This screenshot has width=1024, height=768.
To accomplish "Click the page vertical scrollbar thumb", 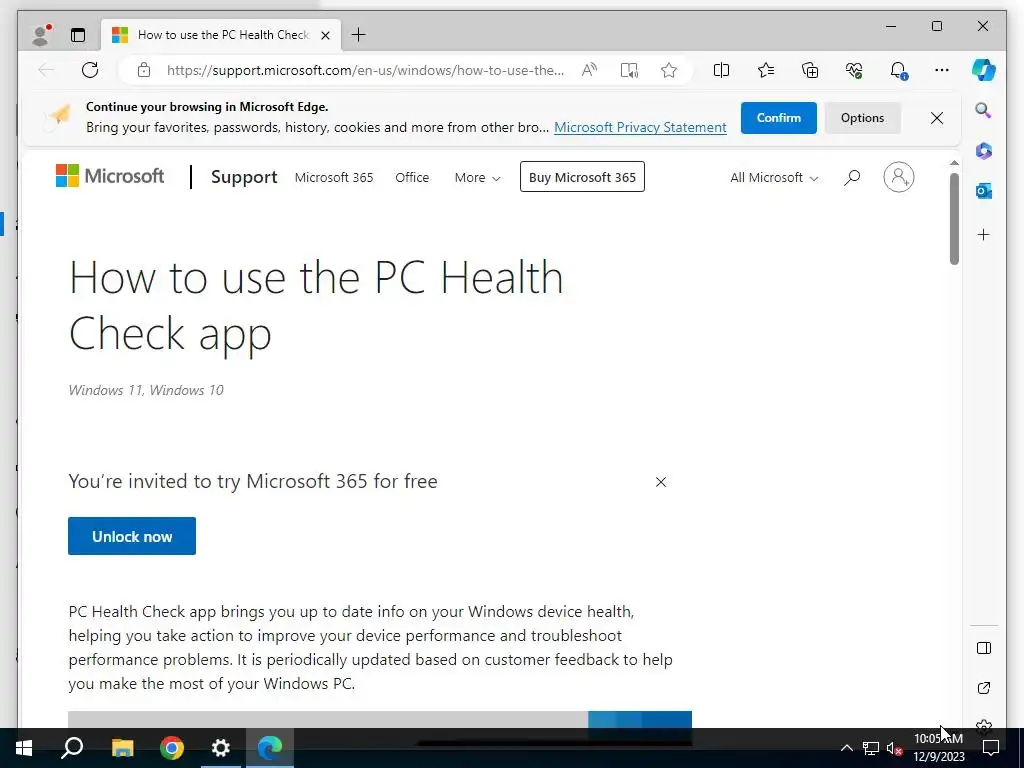I will 954,219.
